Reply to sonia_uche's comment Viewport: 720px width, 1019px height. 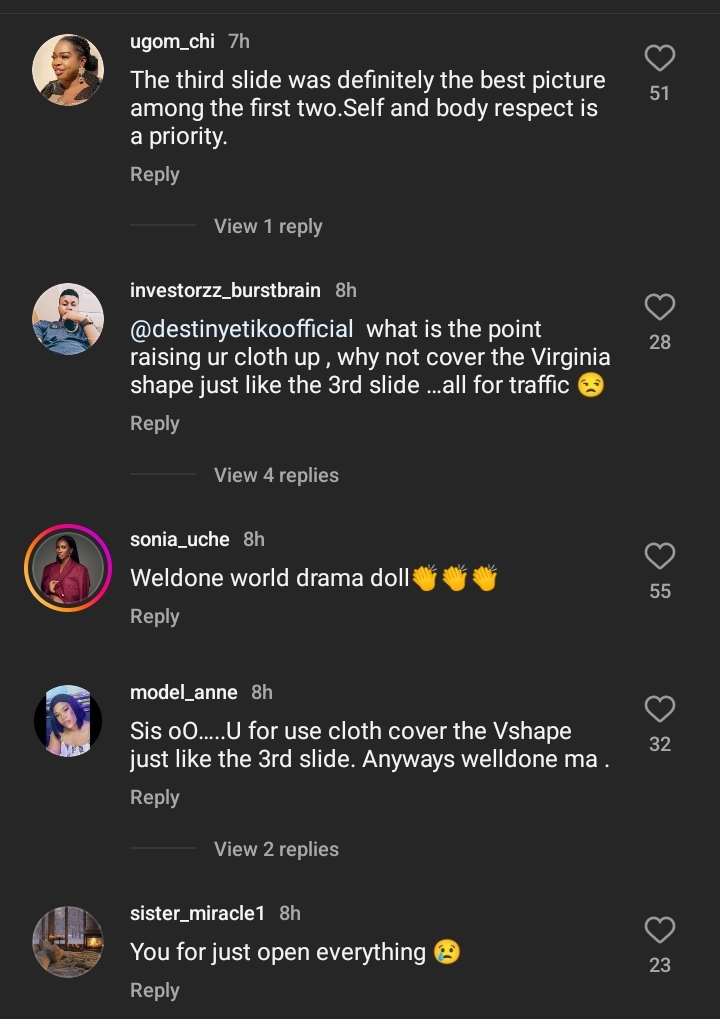pyautogui.click(x=155, y=617)
